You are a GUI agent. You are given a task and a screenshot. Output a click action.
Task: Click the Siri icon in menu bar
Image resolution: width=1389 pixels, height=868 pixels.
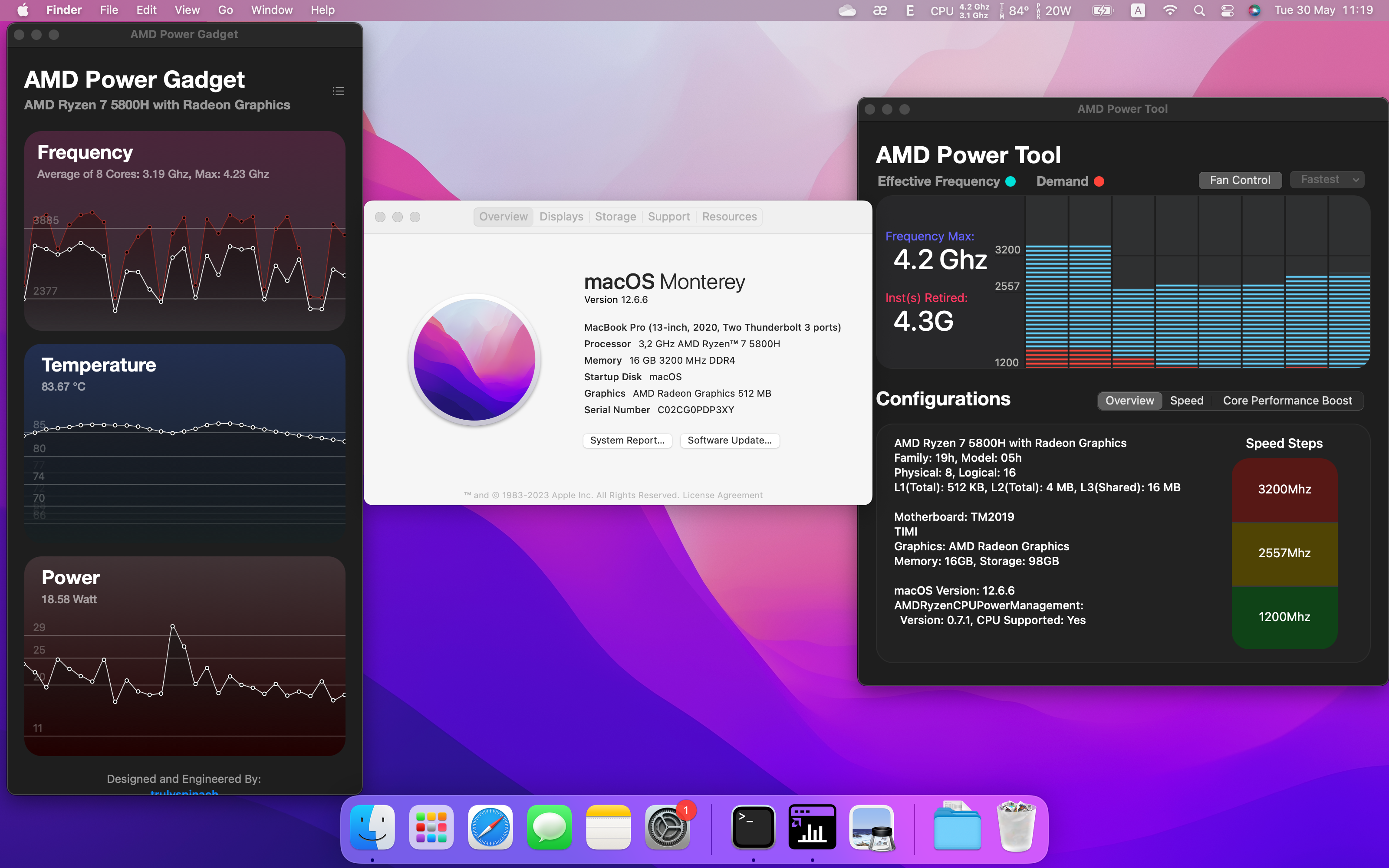tap(1254, 10)
